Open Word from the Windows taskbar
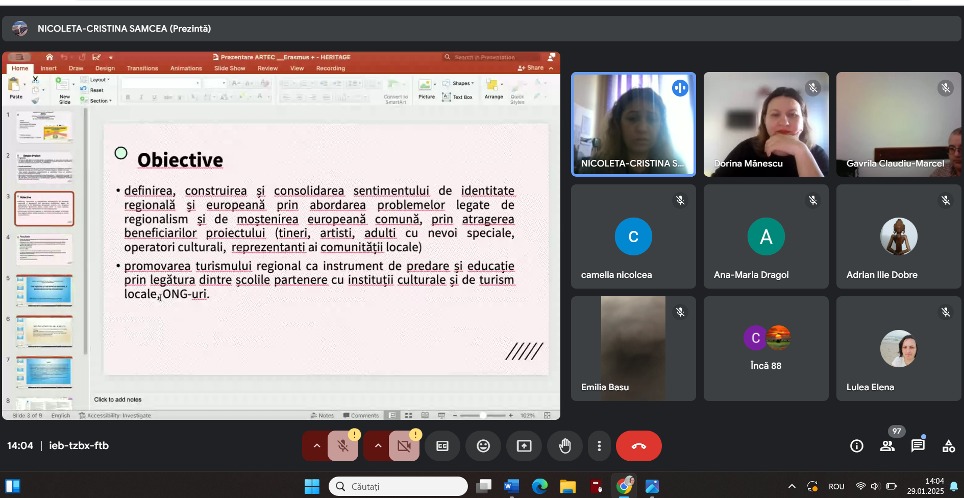 tap(511, 486)
